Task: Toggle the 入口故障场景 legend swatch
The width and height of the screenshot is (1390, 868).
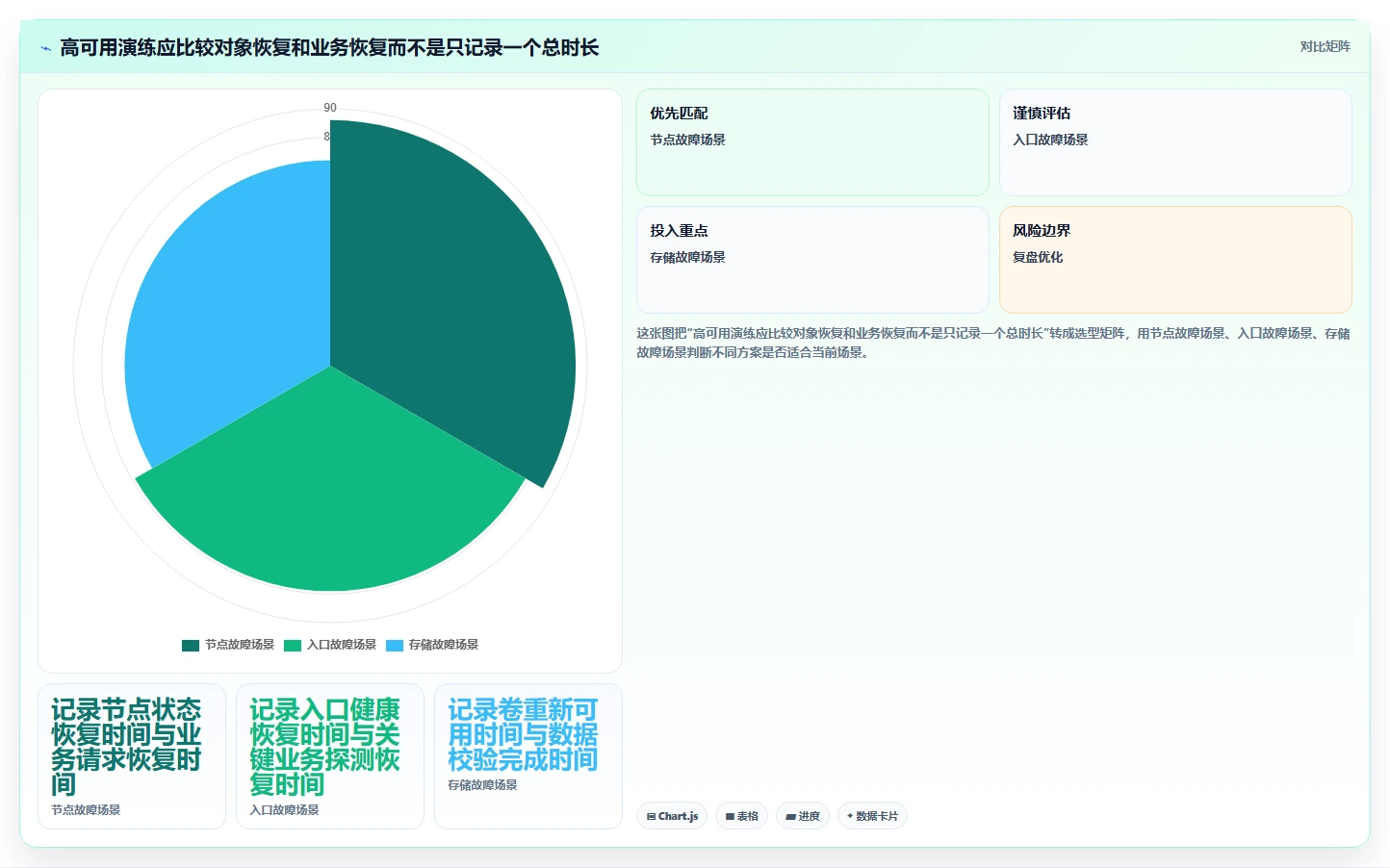Action: pyautogui.click(x=293, y=645)
